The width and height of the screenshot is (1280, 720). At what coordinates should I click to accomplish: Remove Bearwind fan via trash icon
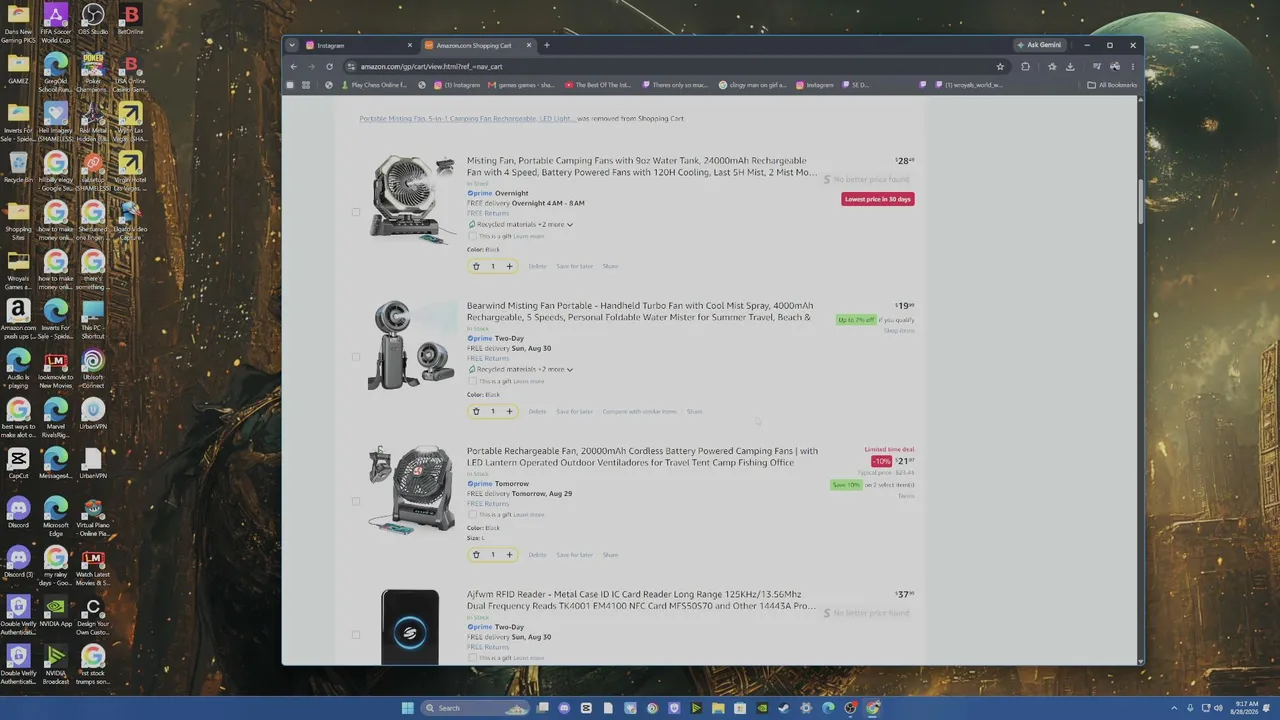coord(476,411)
